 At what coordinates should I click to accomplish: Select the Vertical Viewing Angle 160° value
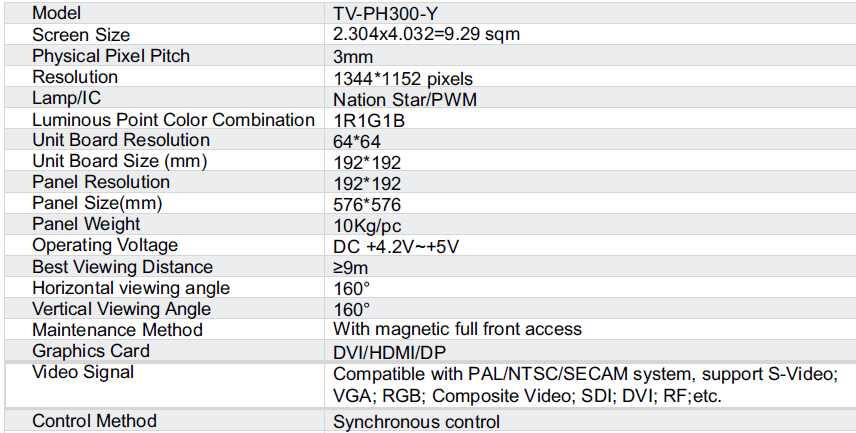tap(352, 310)
